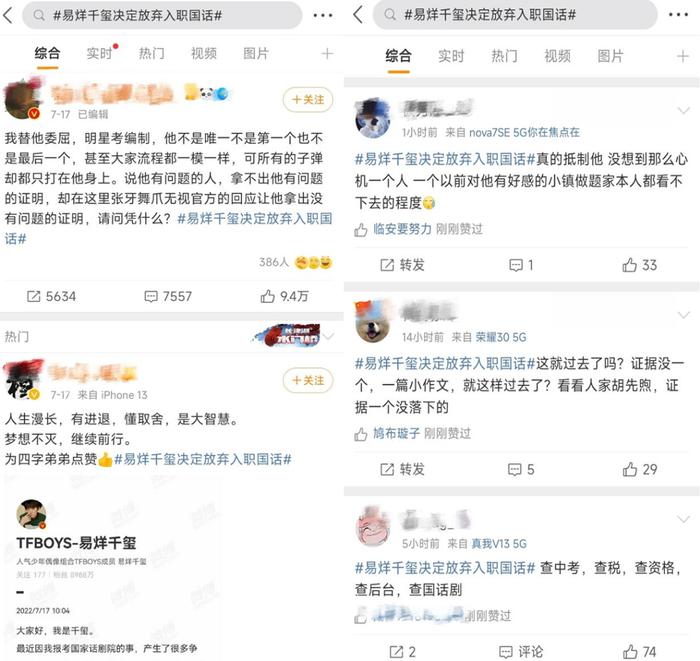Focus the search field on left screen
The height and width of the screenshot is (661, 700).
click(x=162, y=16)
